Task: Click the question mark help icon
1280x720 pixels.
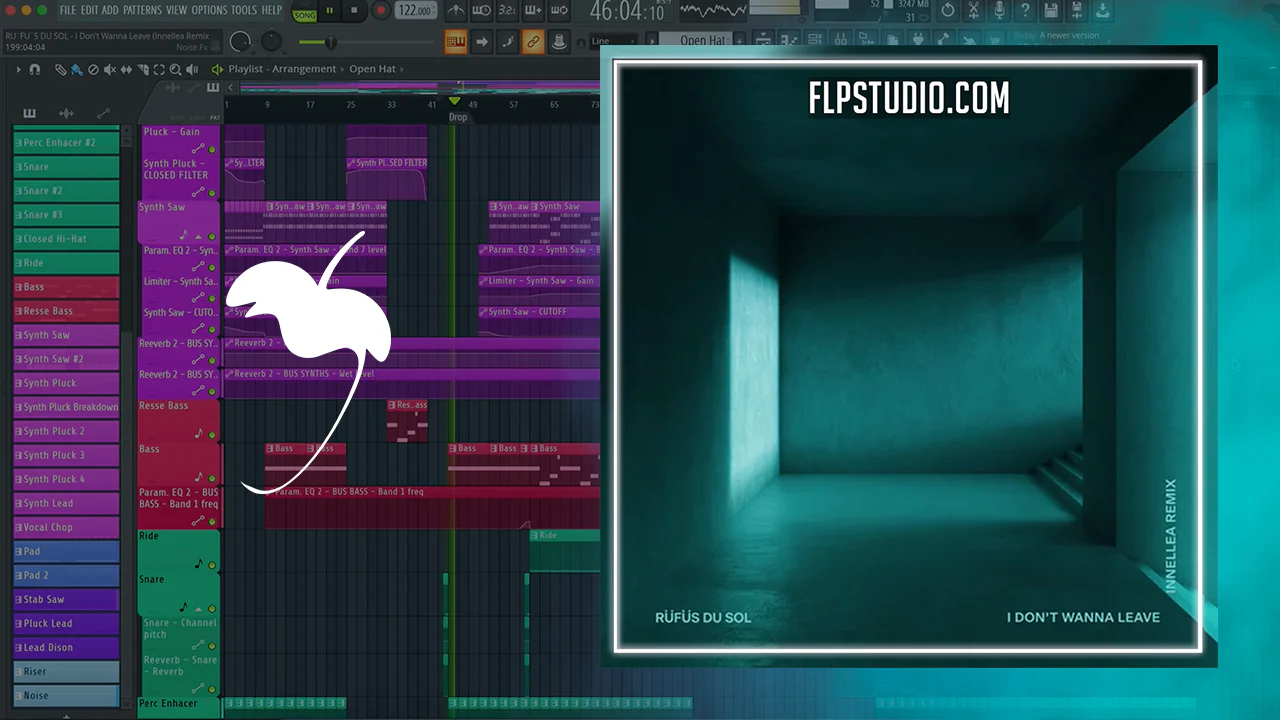Action: coord(1025,11)
